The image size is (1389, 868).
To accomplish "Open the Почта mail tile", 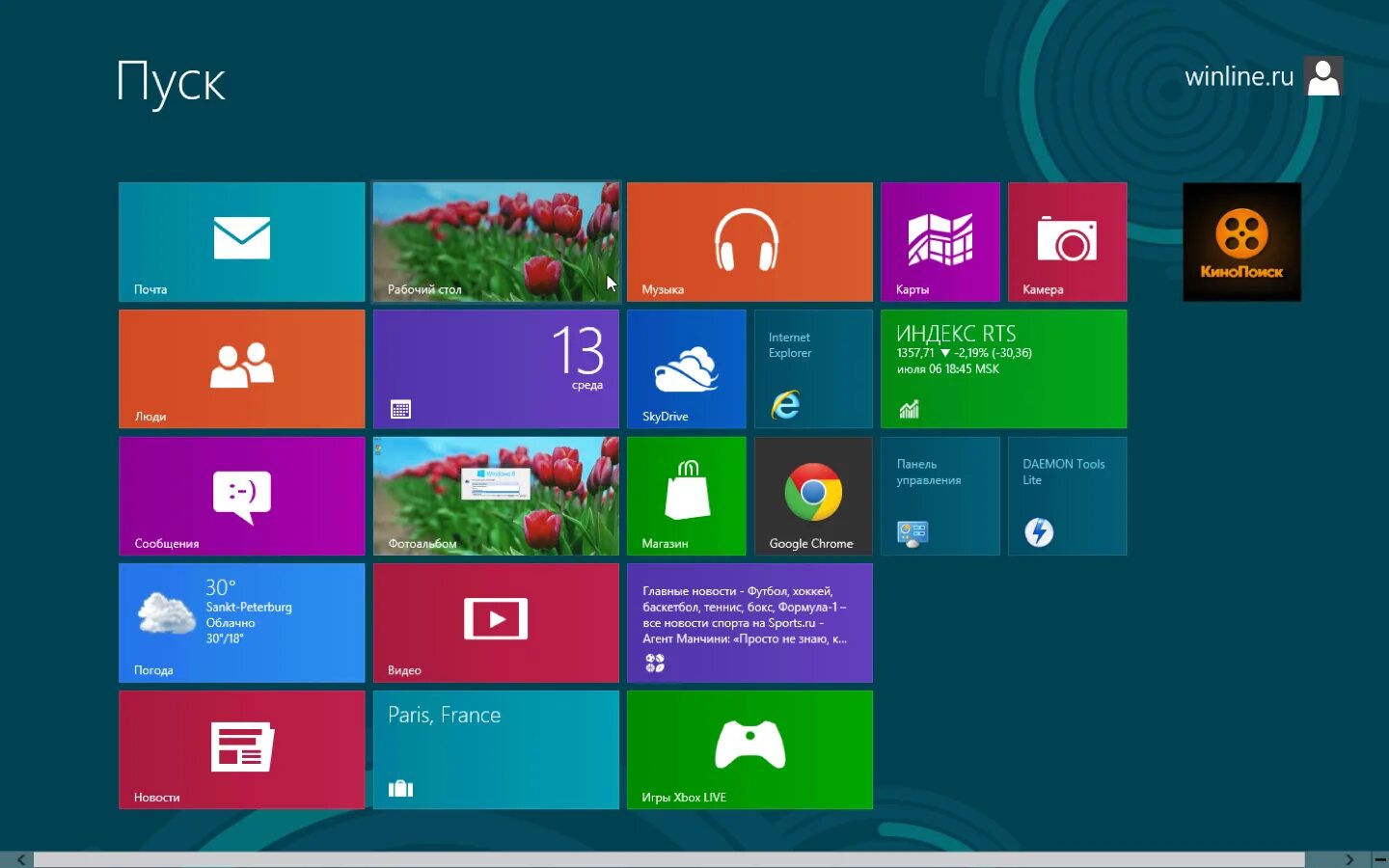I will (x=242, y=242).
